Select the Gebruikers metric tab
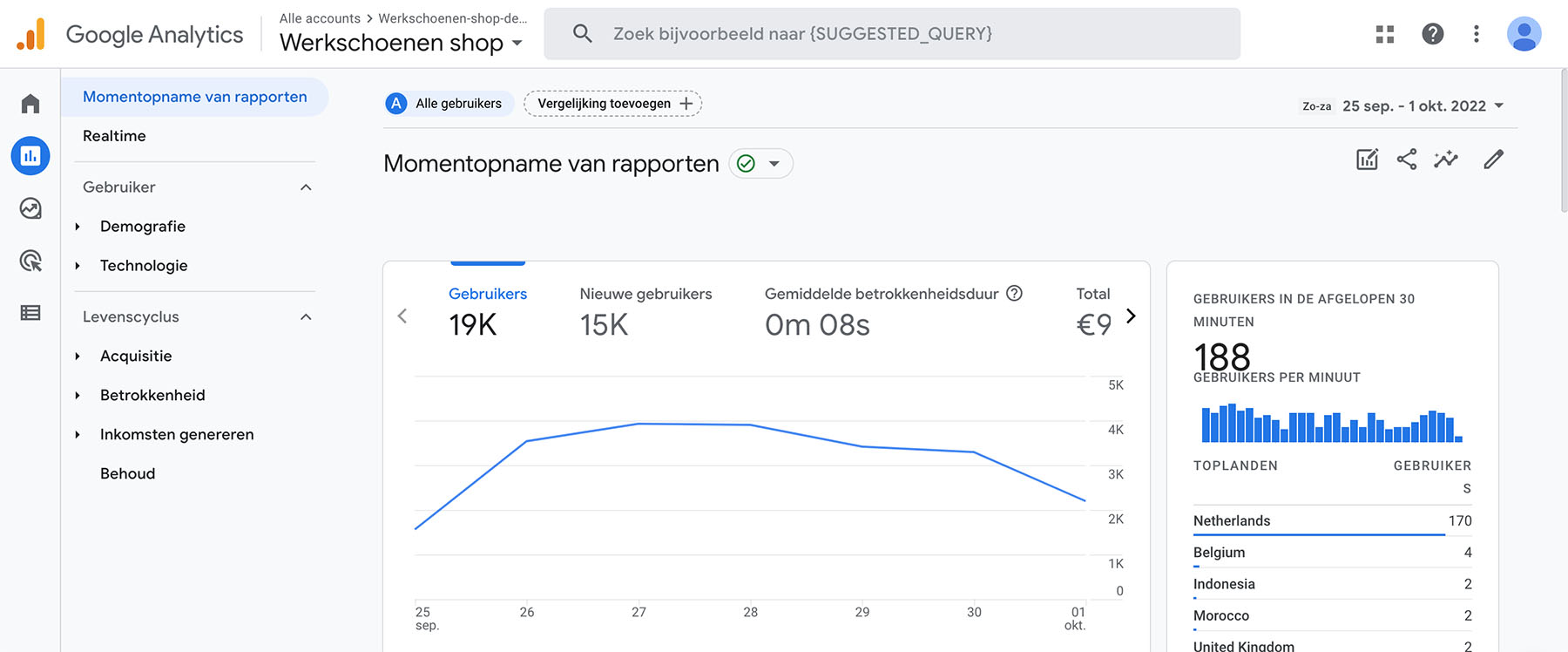Viewport: 1568px width, 652px height. (488, 311)
